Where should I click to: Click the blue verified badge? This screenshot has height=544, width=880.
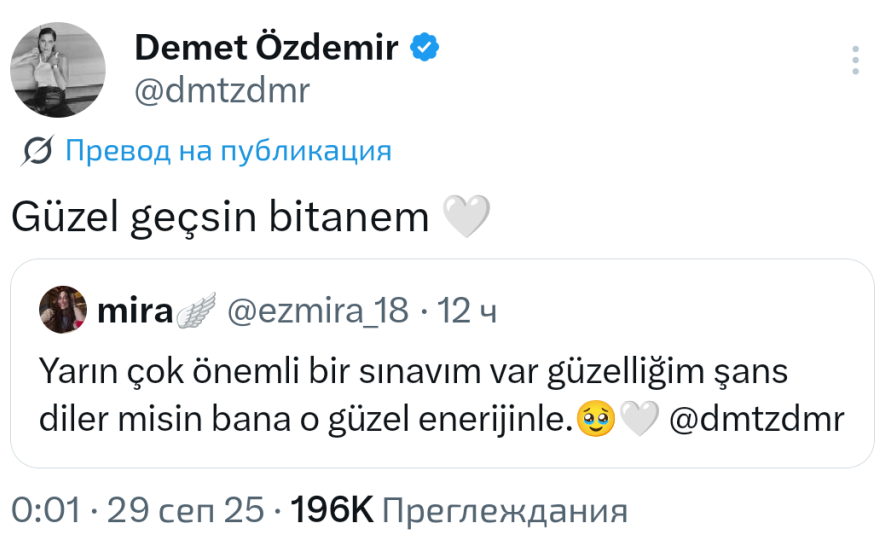click(426, 47)
